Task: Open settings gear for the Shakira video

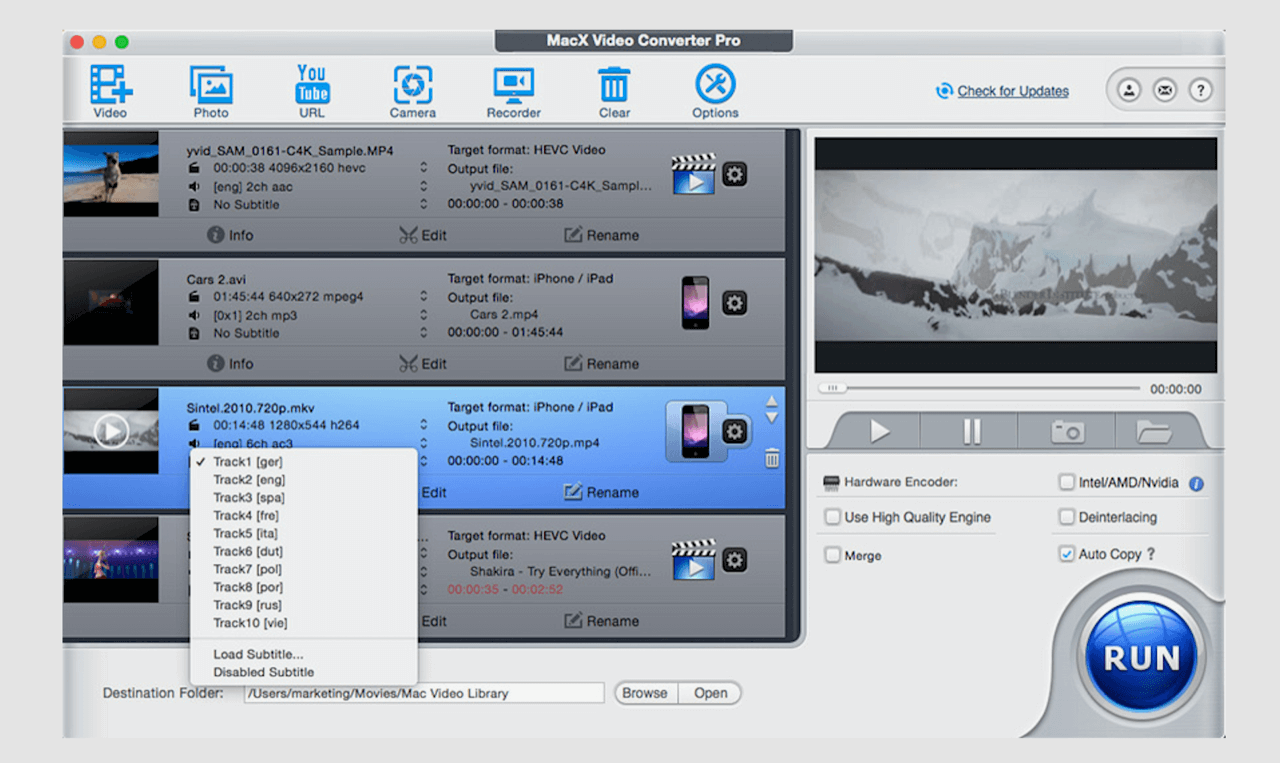Action: pyautogui.click(x=735, y=560)
